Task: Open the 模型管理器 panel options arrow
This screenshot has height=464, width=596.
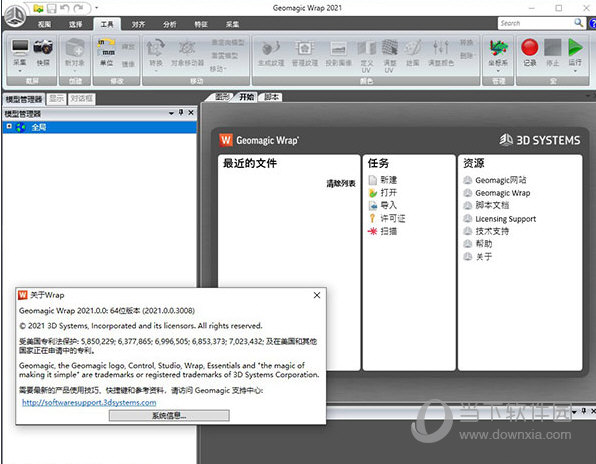Action: (x=171, y=113)
